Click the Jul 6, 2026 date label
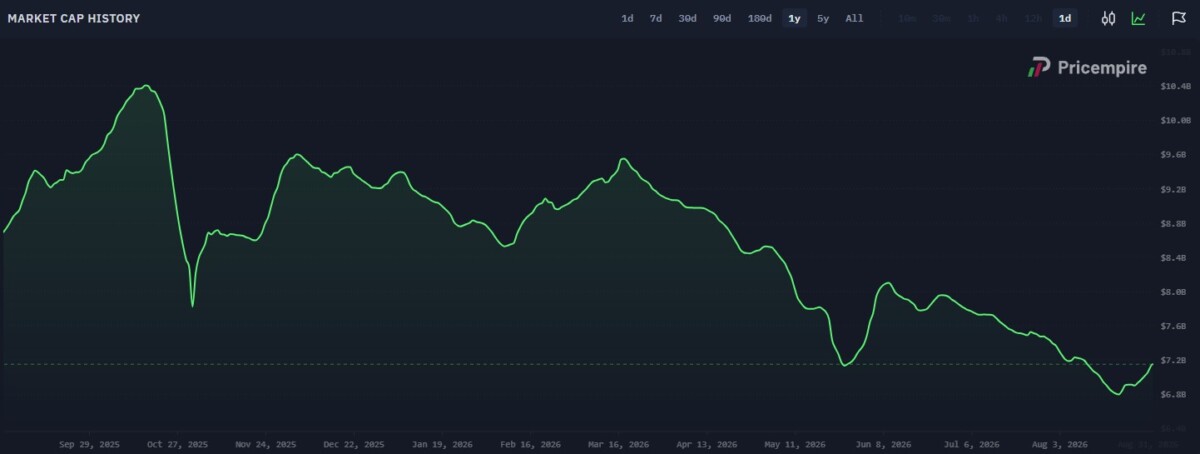 (971, 444)
